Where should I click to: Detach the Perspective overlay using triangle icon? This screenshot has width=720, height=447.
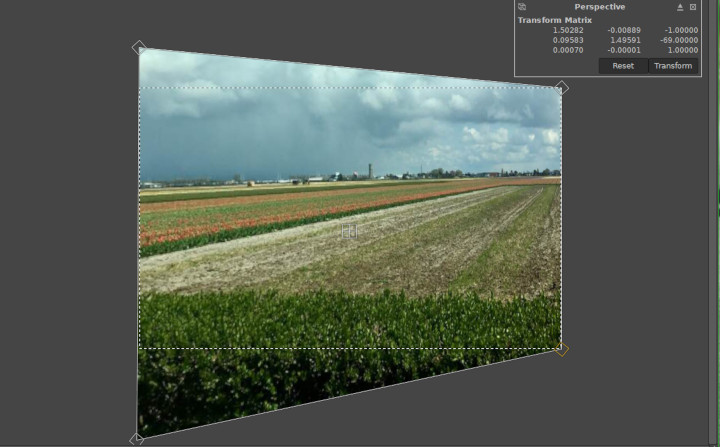pos(680,7)
